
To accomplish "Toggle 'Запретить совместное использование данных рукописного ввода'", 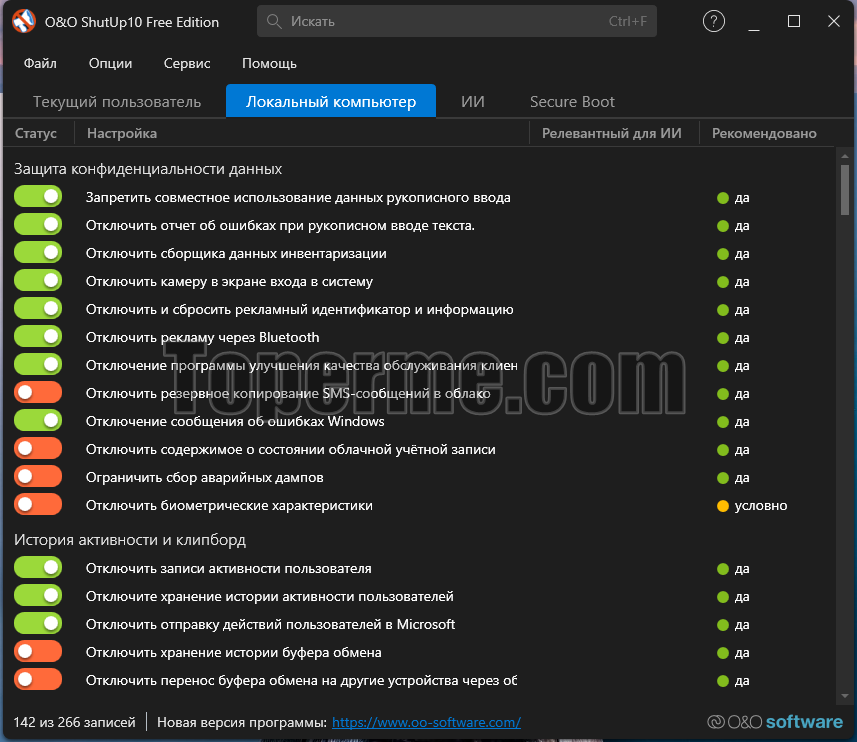I will [38, 196].
